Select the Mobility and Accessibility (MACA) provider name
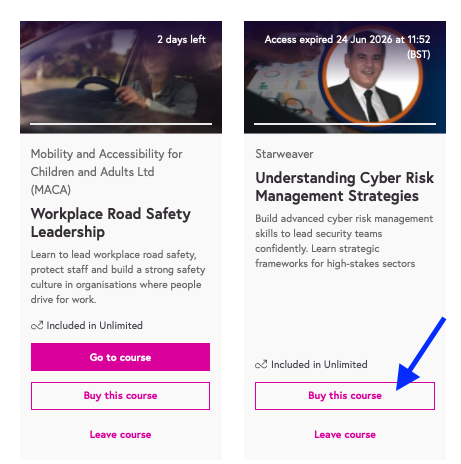The width and height of the screenshot is (461, 464). pyautogui.click(x=107, y=172)
